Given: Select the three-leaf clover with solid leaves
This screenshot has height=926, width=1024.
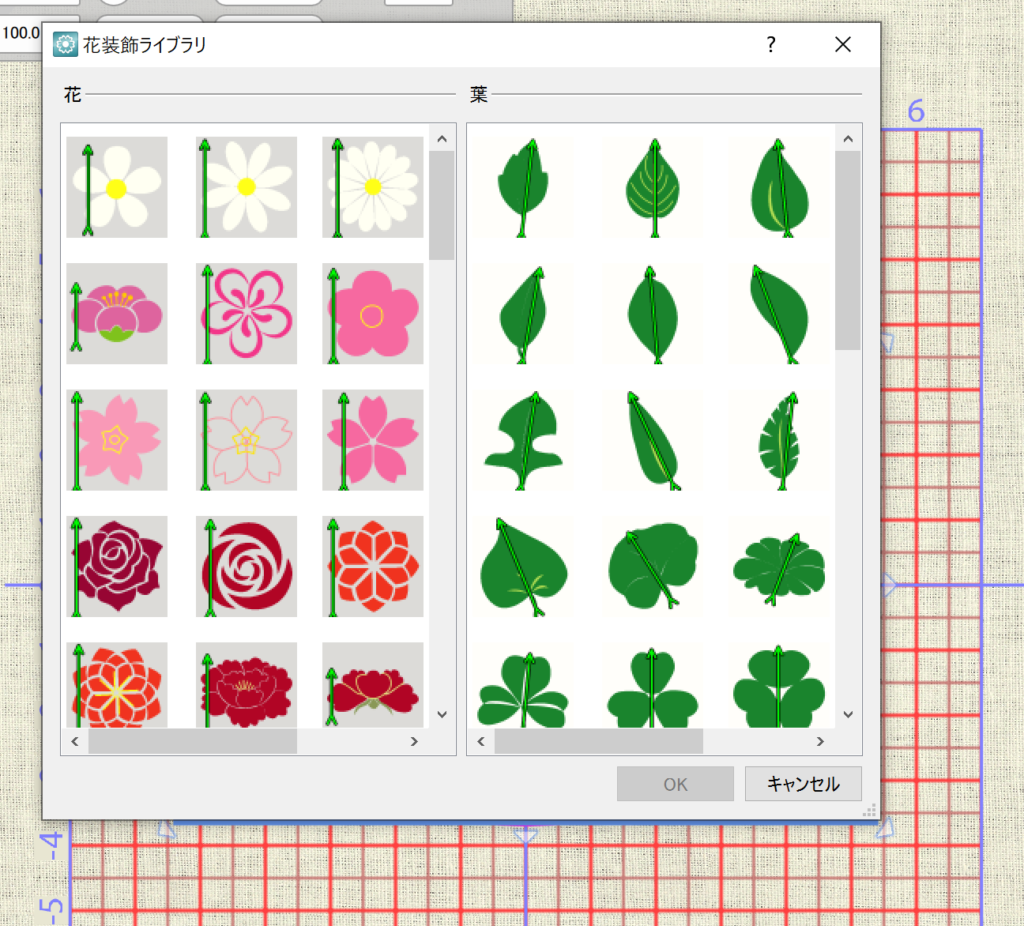Looking at the screenshot, I should pyautogui.click(x=652, y=692).
